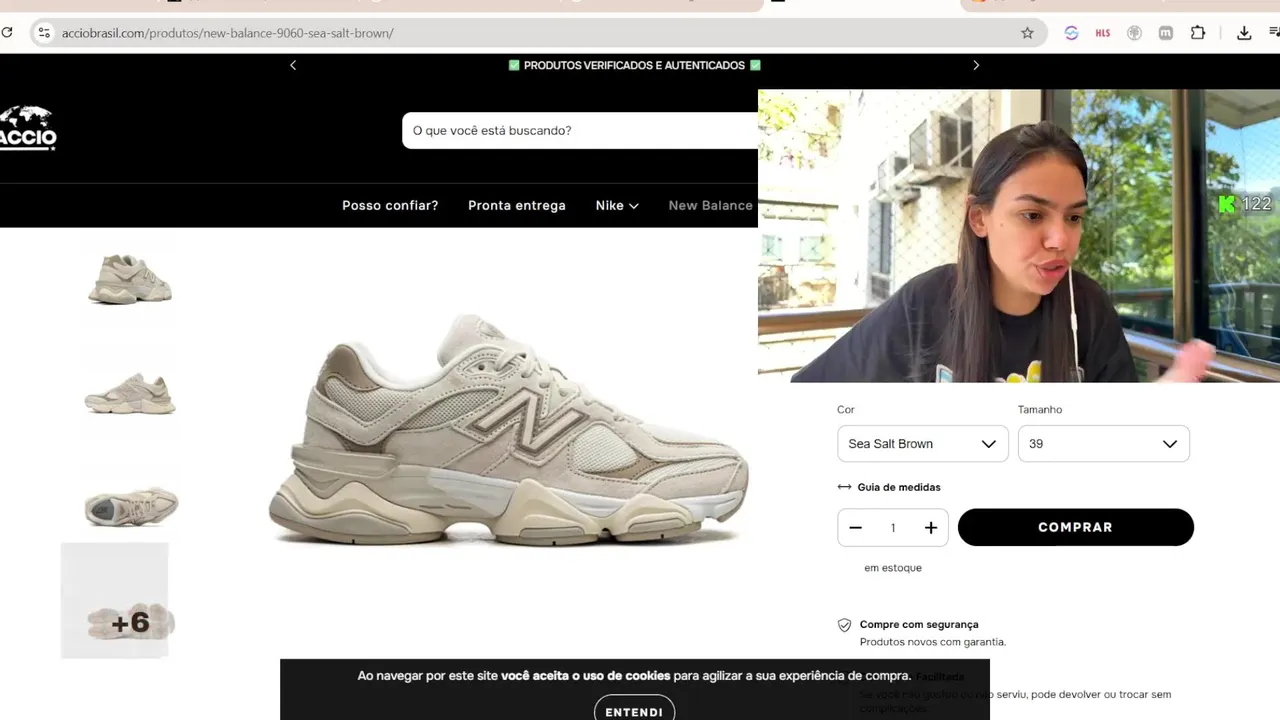Viewport: 1280px width, 720px height.
Task: Click the shield icon beside Compre com segurança
Action: point(845,625)
